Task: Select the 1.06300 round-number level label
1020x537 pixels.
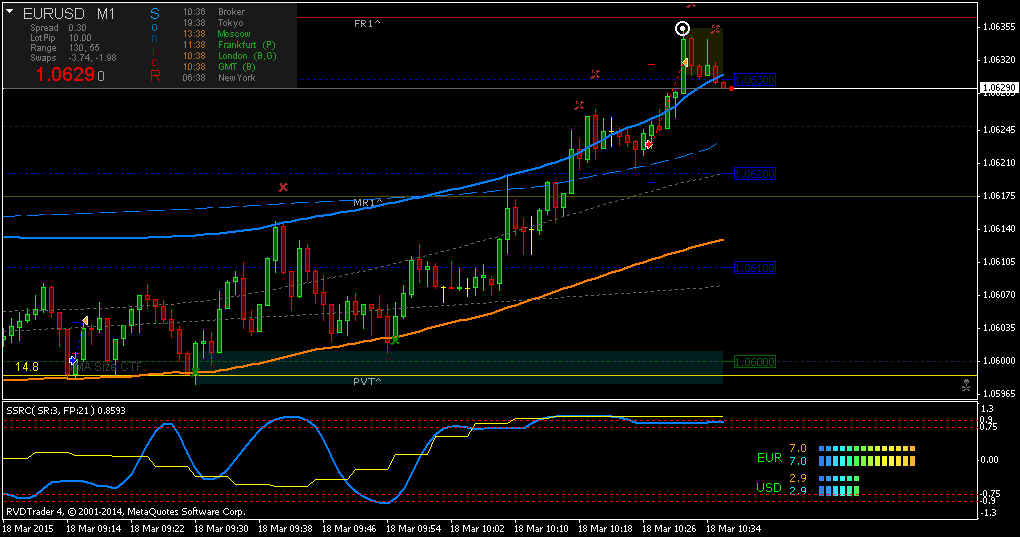Action: point(755,80)
